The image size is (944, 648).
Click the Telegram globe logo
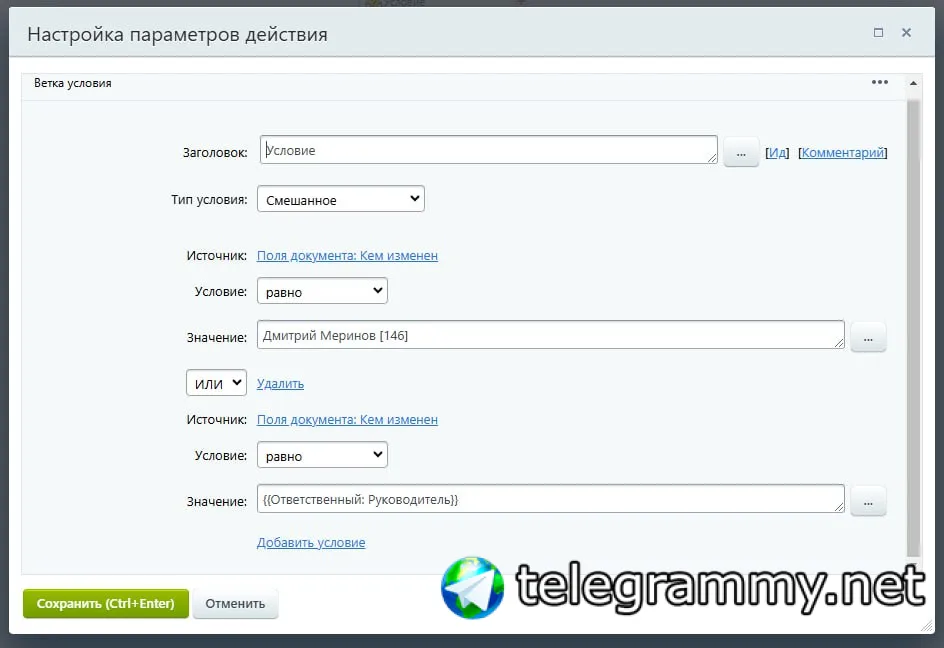tap(473, 588)
